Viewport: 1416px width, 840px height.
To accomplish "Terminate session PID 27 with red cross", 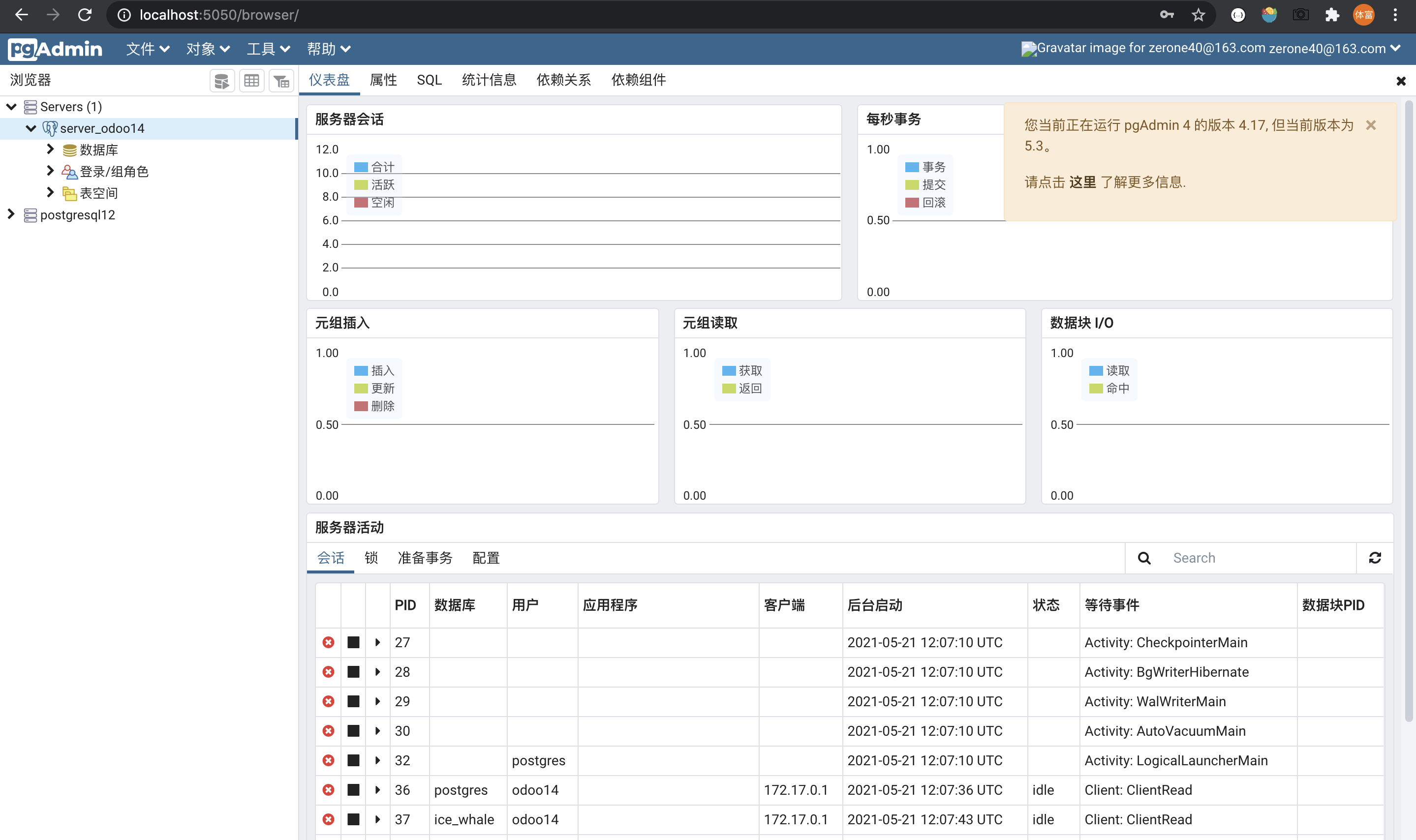I will (x=328, y=642).
